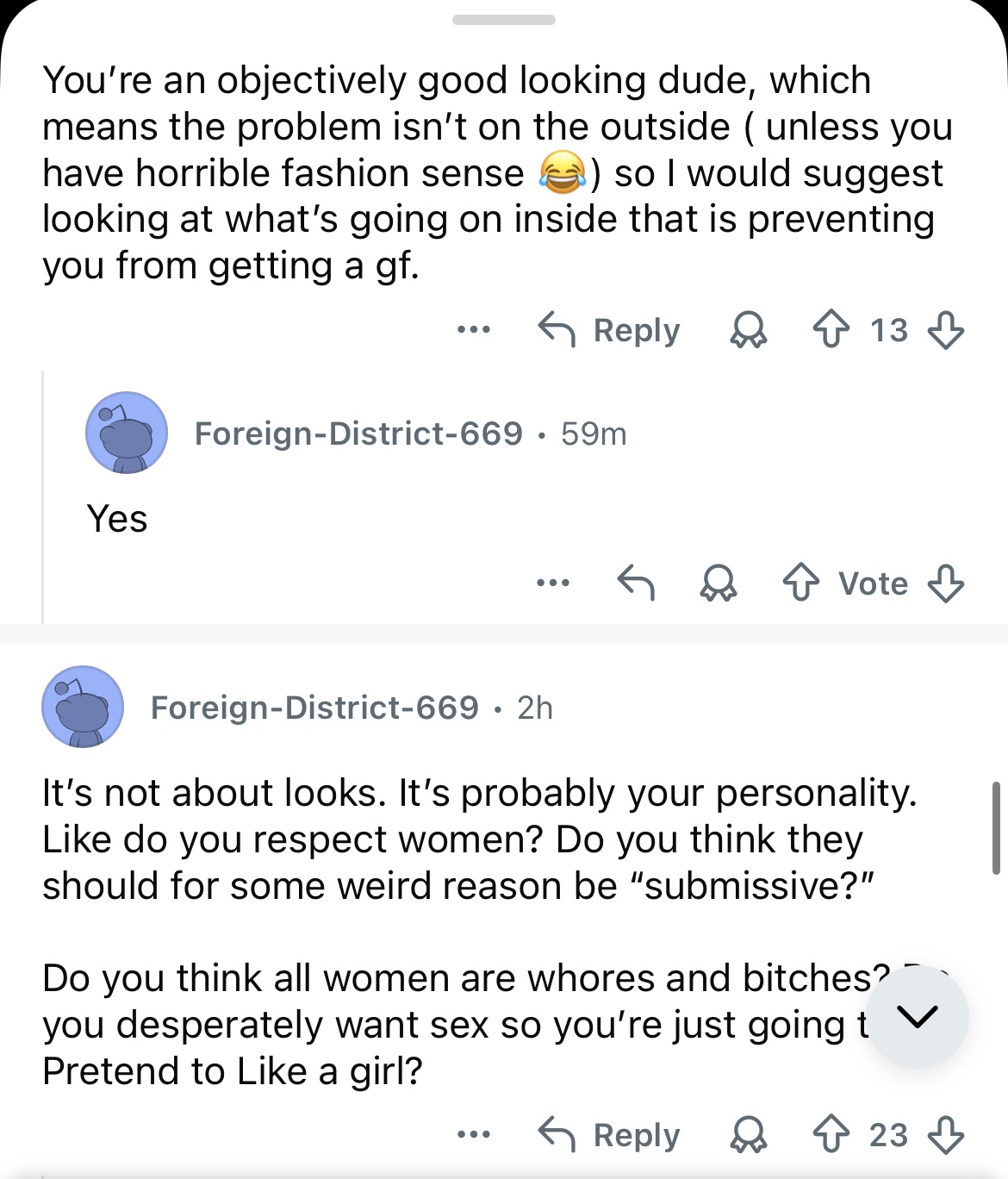Open Foreign-District-669 profile from 59m reply
The image size is (1008, 1179).
click(358, 434)
